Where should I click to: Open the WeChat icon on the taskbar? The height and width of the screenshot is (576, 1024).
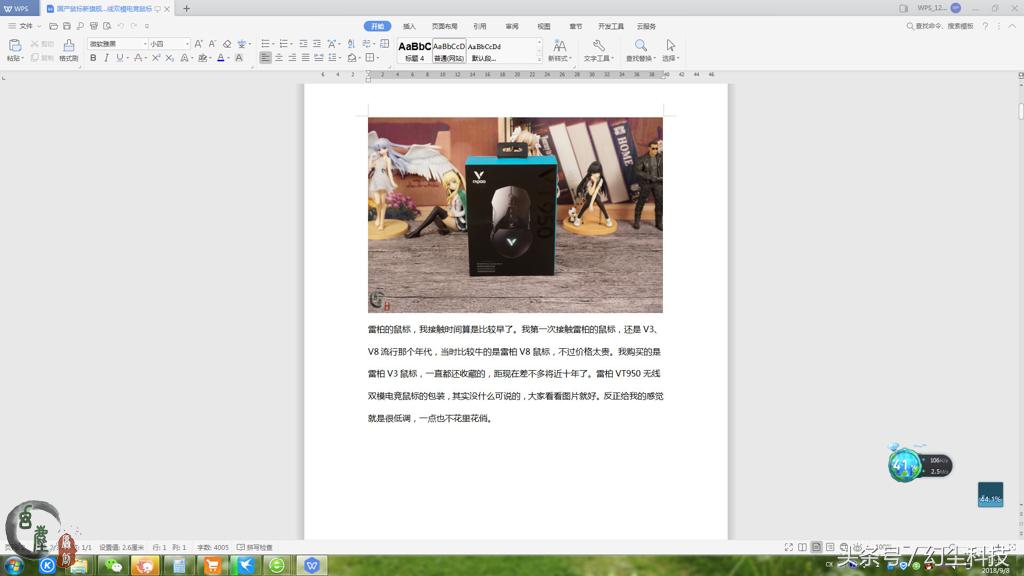tap(114, 566)
